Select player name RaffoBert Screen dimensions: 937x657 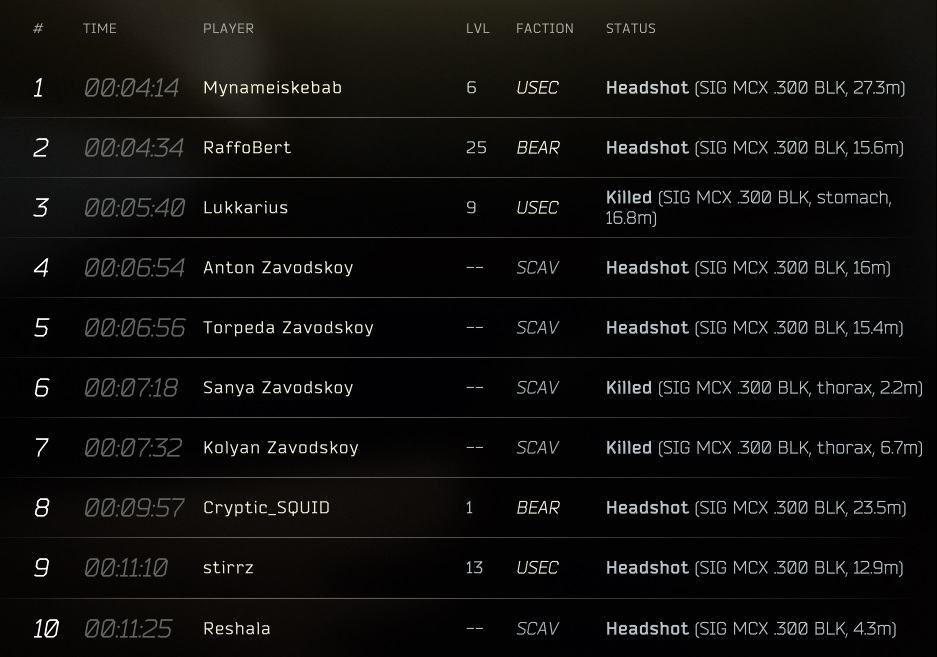(247, 148)
